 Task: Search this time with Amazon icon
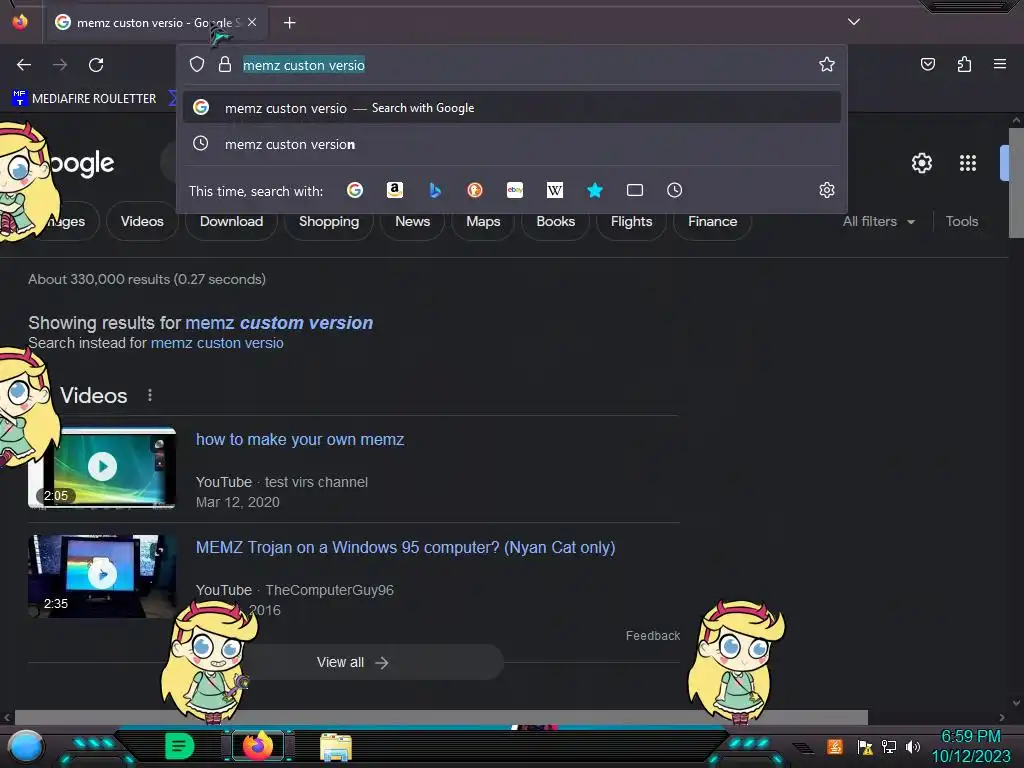(x=394, y=190)
